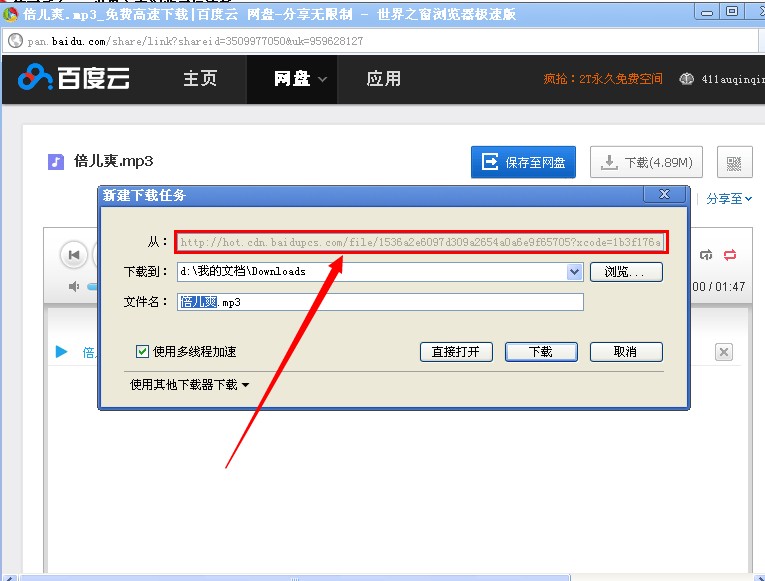Click the play mode icon beside repeat

[706, 255]
